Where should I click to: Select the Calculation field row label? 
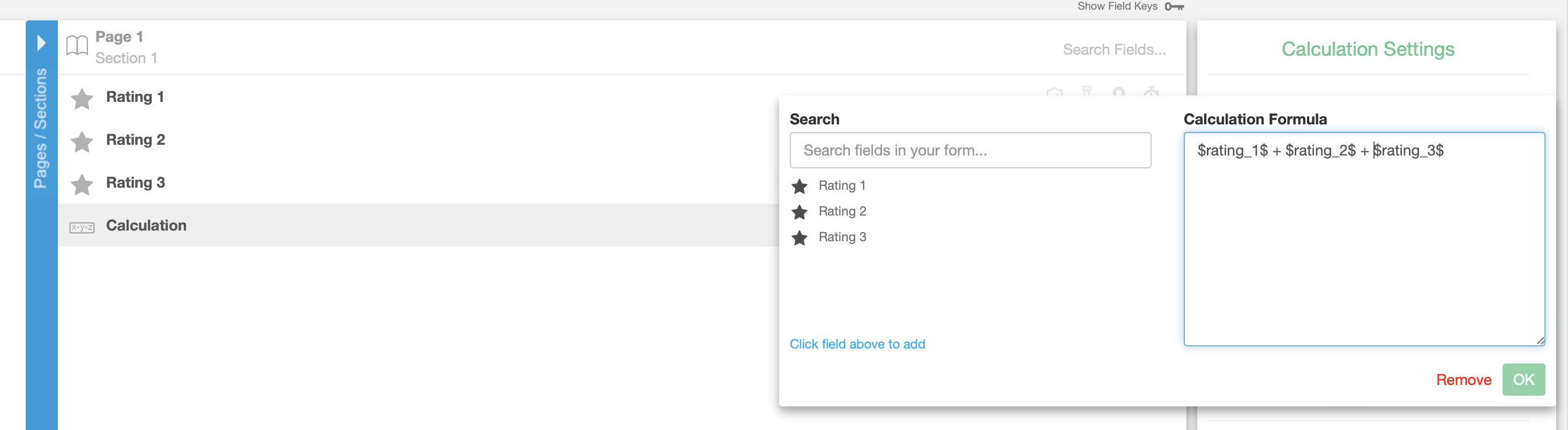coord(146,225)
